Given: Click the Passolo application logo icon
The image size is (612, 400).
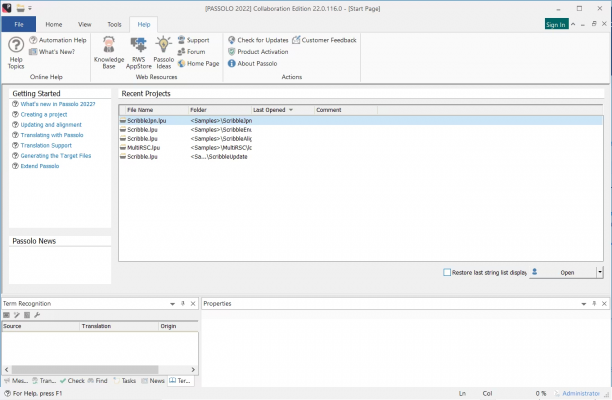Looking at the screenshot, I should (7, 8).
